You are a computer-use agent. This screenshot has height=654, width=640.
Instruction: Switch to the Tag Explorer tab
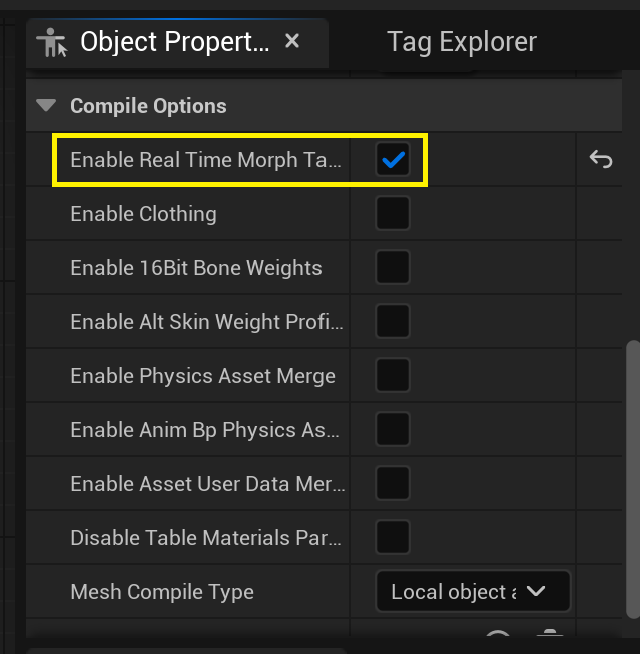(462, 42)
